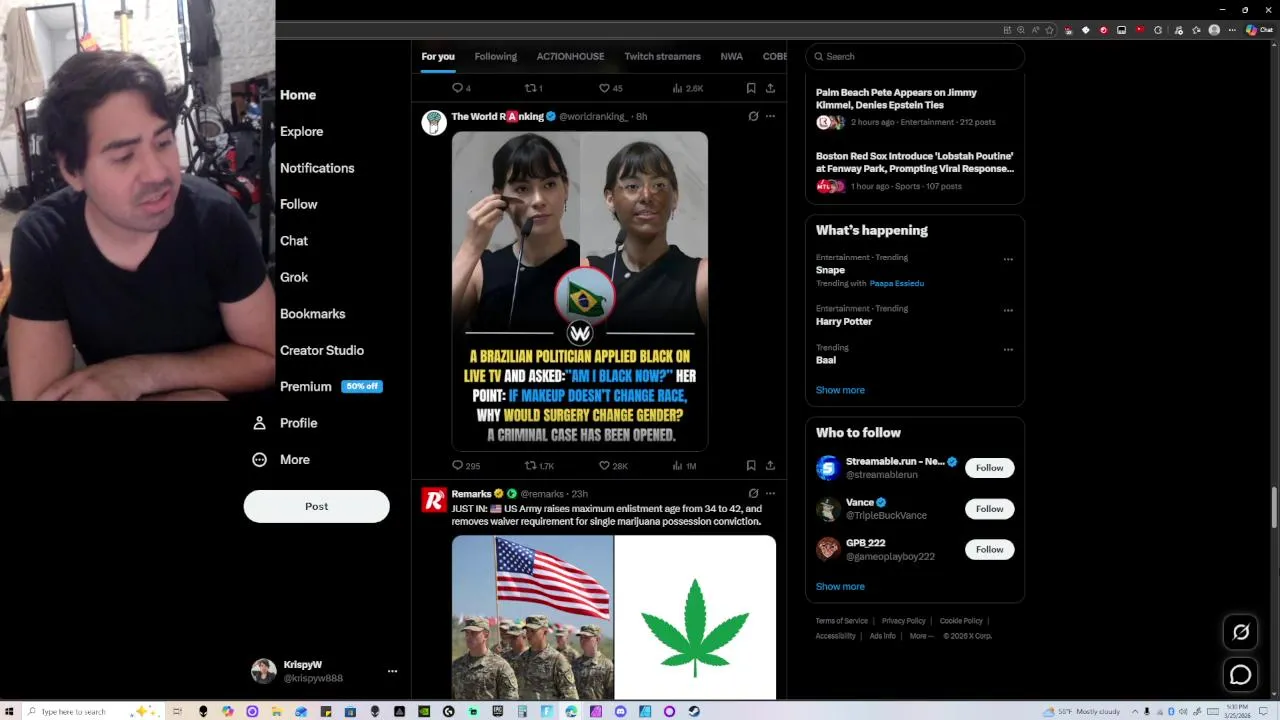Open the Terms of Service link
Viewport: 1280px width, 720px height.
point(841,621)
